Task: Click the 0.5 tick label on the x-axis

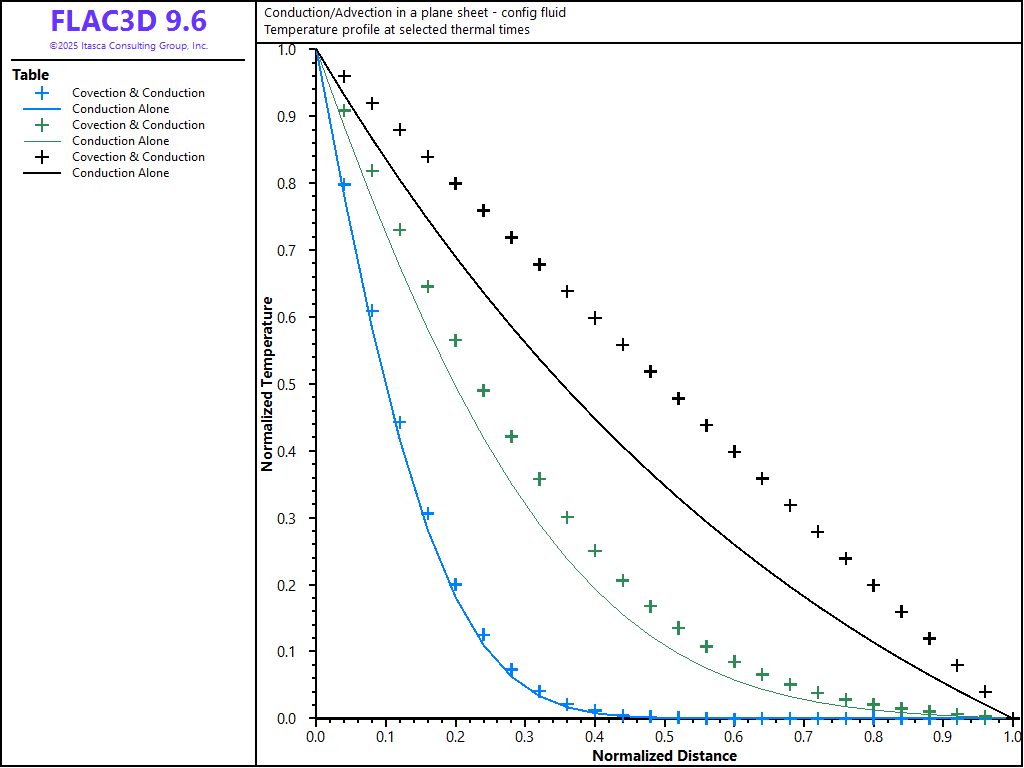Action: [664, 736]
